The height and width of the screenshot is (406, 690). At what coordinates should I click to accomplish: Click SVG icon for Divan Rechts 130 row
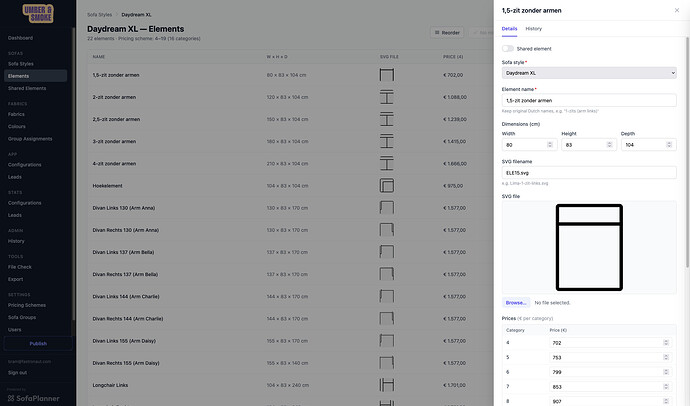click(387, 230)
